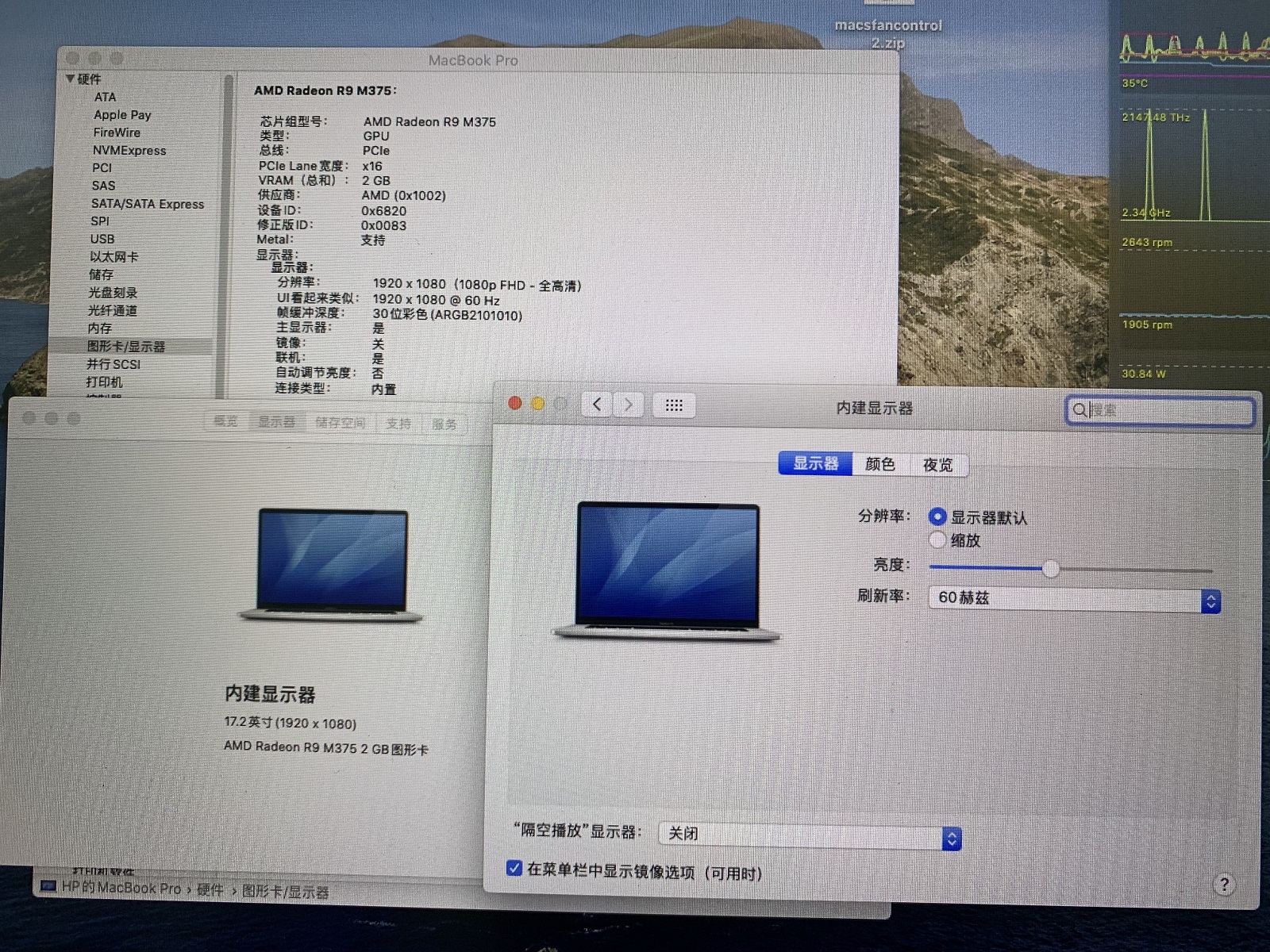Click the PCIe Lane width value 'x16'
Viewport: 1270px width, 952px height.
point(372,166)
